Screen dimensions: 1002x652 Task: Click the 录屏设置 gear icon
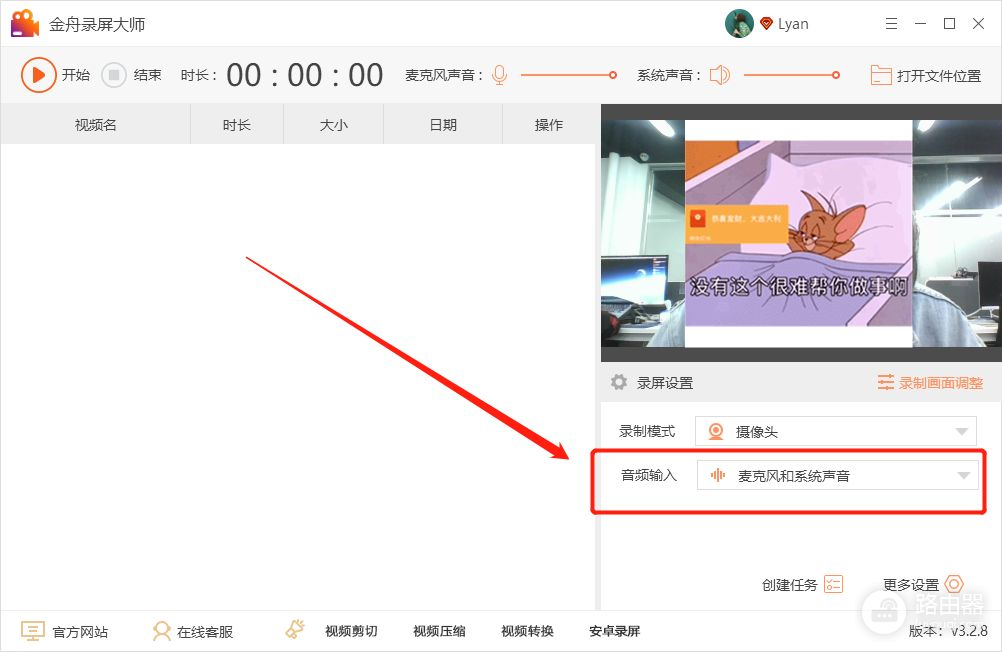click(x=619, y=383)
